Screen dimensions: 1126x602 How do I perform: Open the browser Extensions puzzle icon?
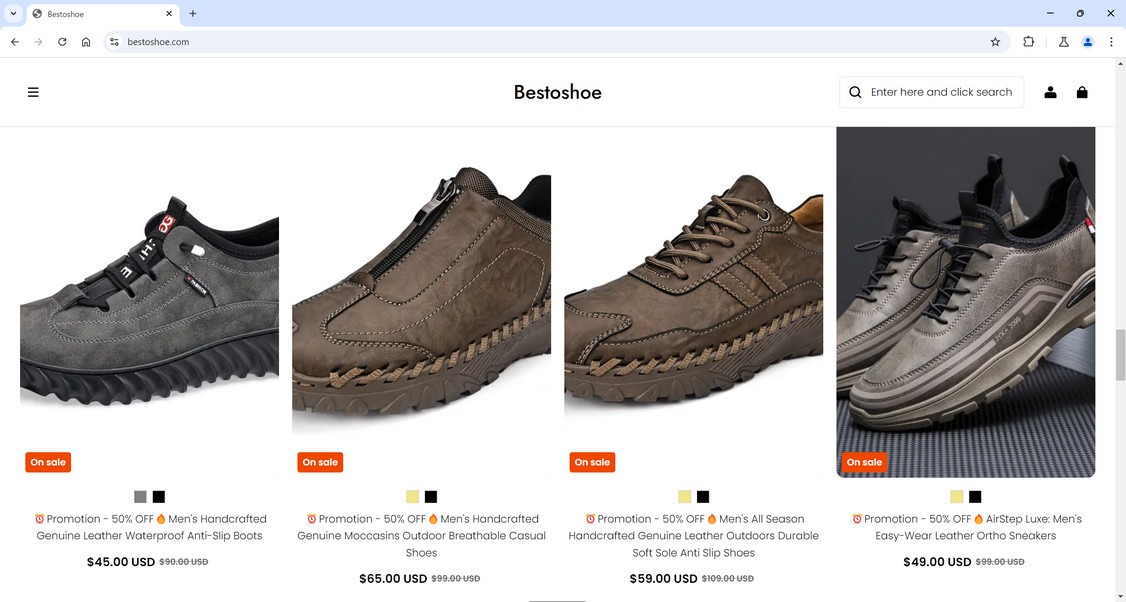1028,42
